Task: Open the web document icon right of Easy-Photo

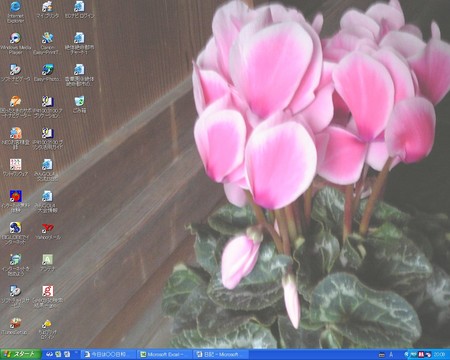Action: click(79, 75)
